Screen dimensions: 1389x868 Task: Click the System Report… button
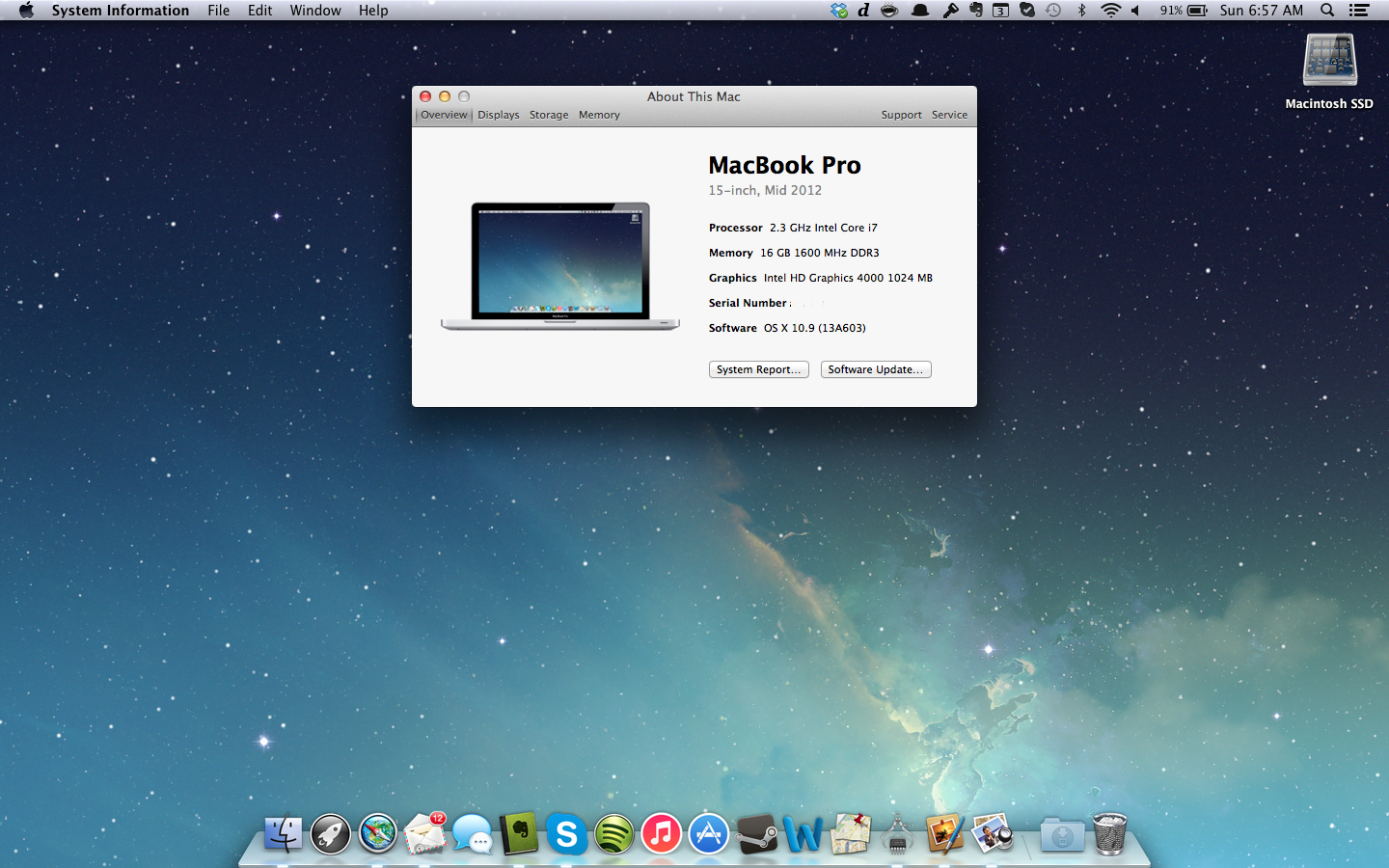(759, 369)
